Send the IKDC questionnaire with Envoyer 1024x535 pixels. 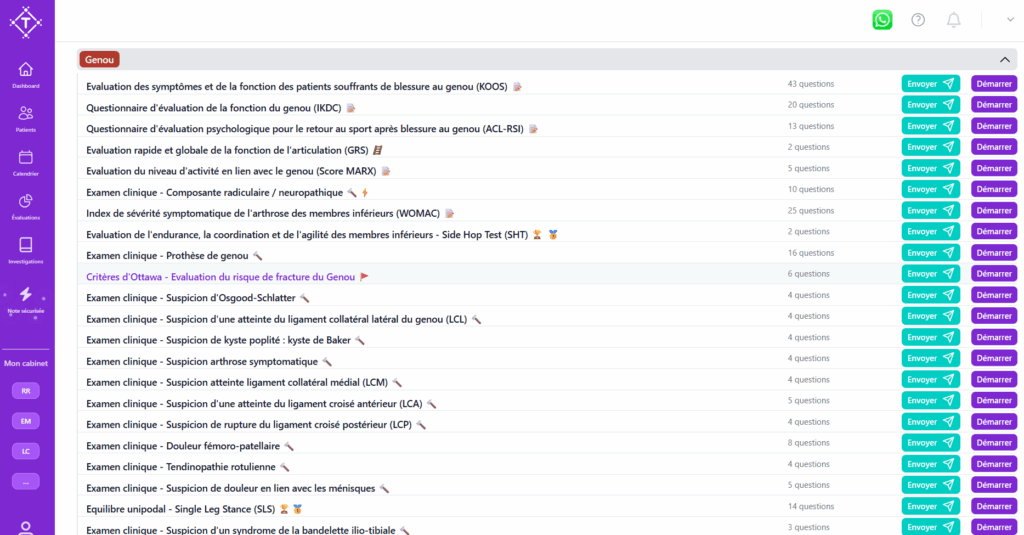pyautogui.click(x=930, y=105)
